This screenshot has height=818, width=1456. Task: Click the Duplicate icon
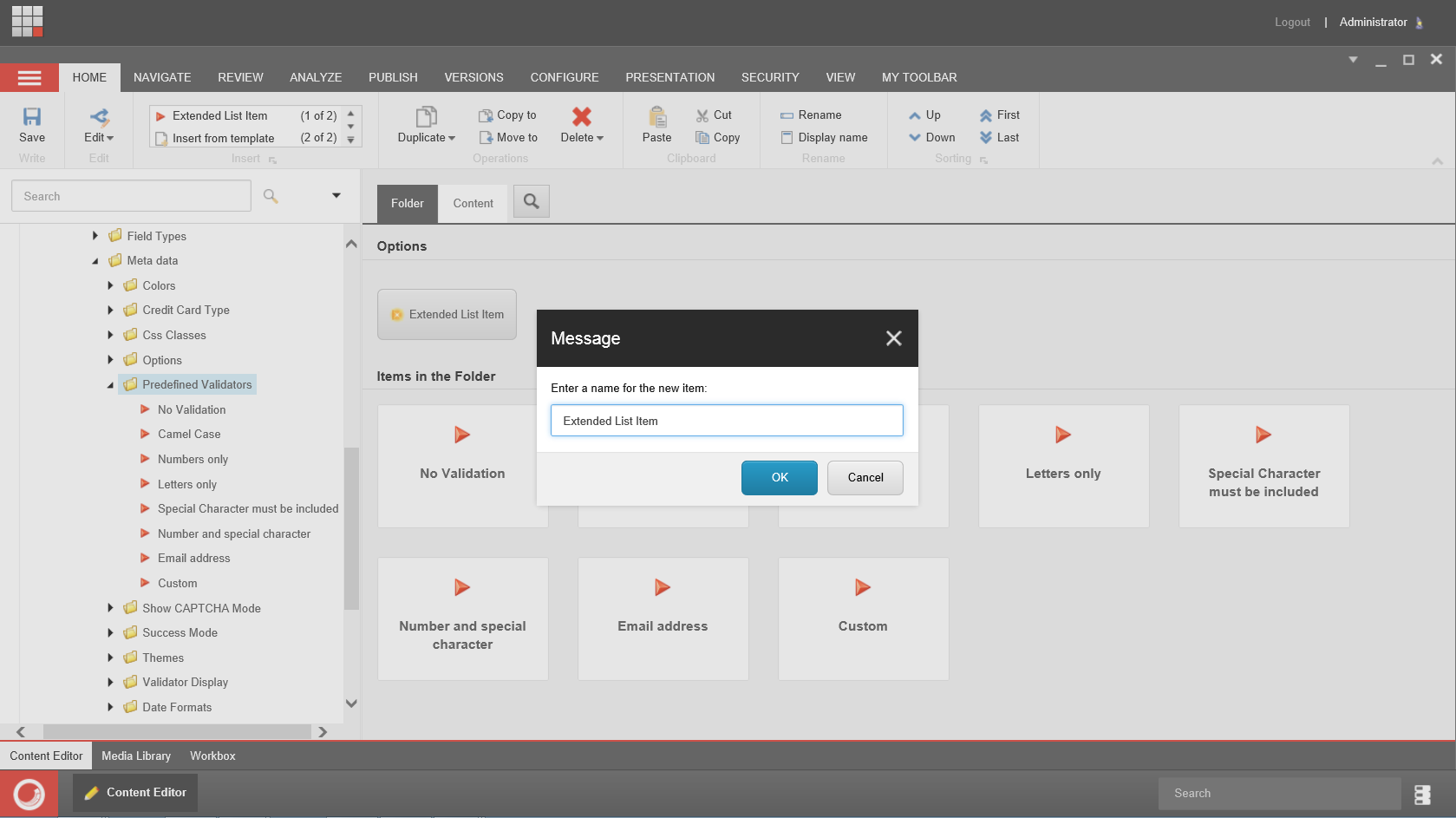click(427, 116)
